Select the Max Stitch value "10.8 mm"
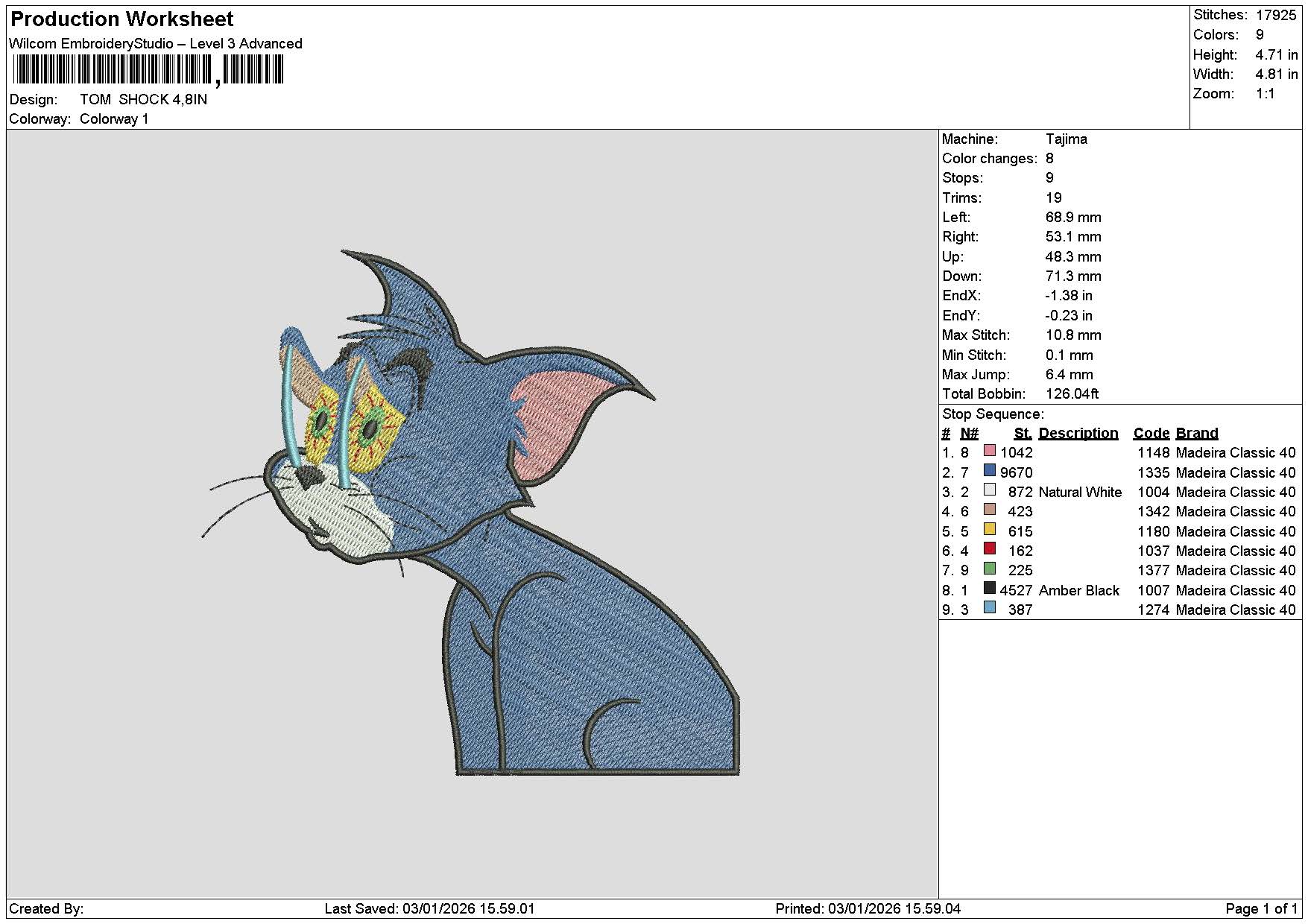This screenshot has width=1308, height=924. [x=1073, y=335]
